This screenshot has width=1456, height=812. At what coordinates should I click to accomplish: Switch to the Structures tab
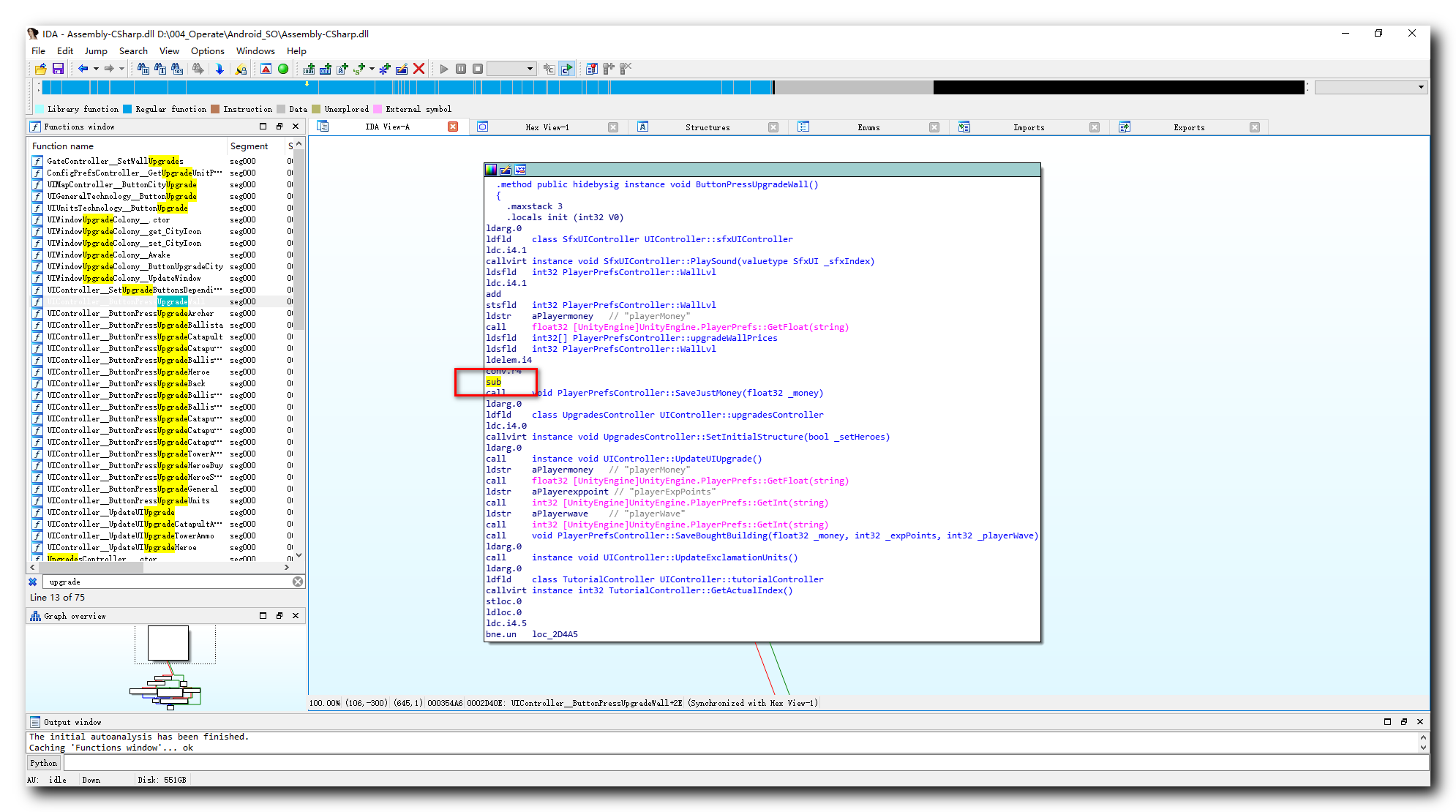click(705, 126)
